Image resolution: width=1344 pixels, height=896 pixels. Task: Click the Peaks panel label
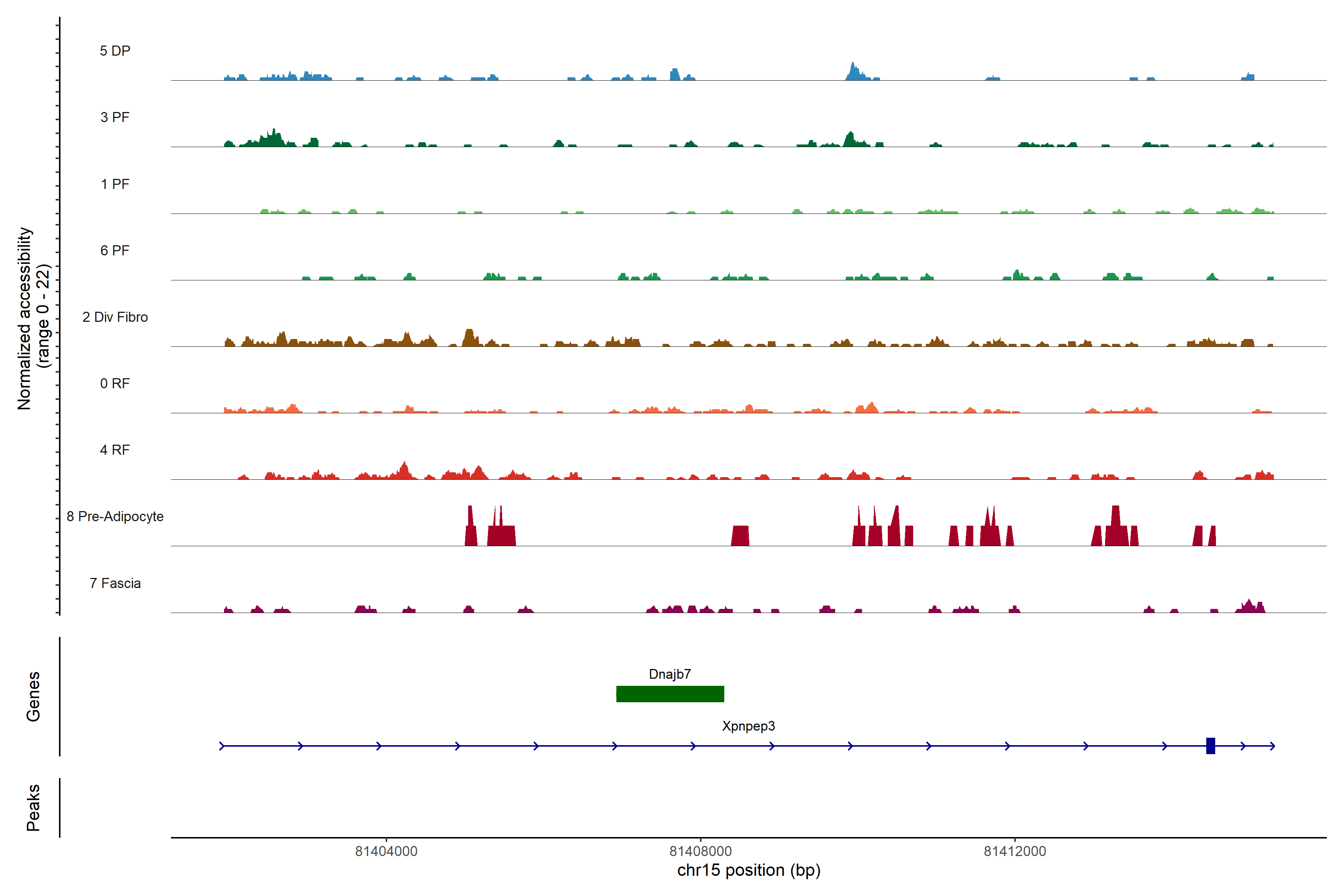[33, 808]
